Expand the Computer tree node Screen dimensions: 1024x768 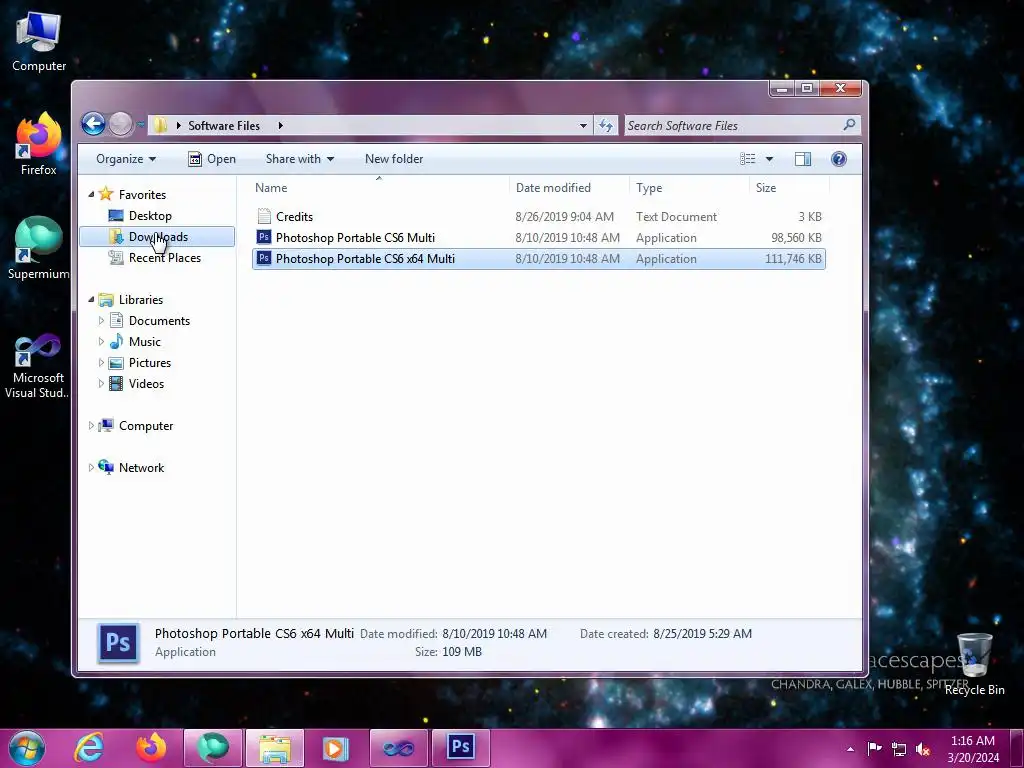[x=91, y=426]
